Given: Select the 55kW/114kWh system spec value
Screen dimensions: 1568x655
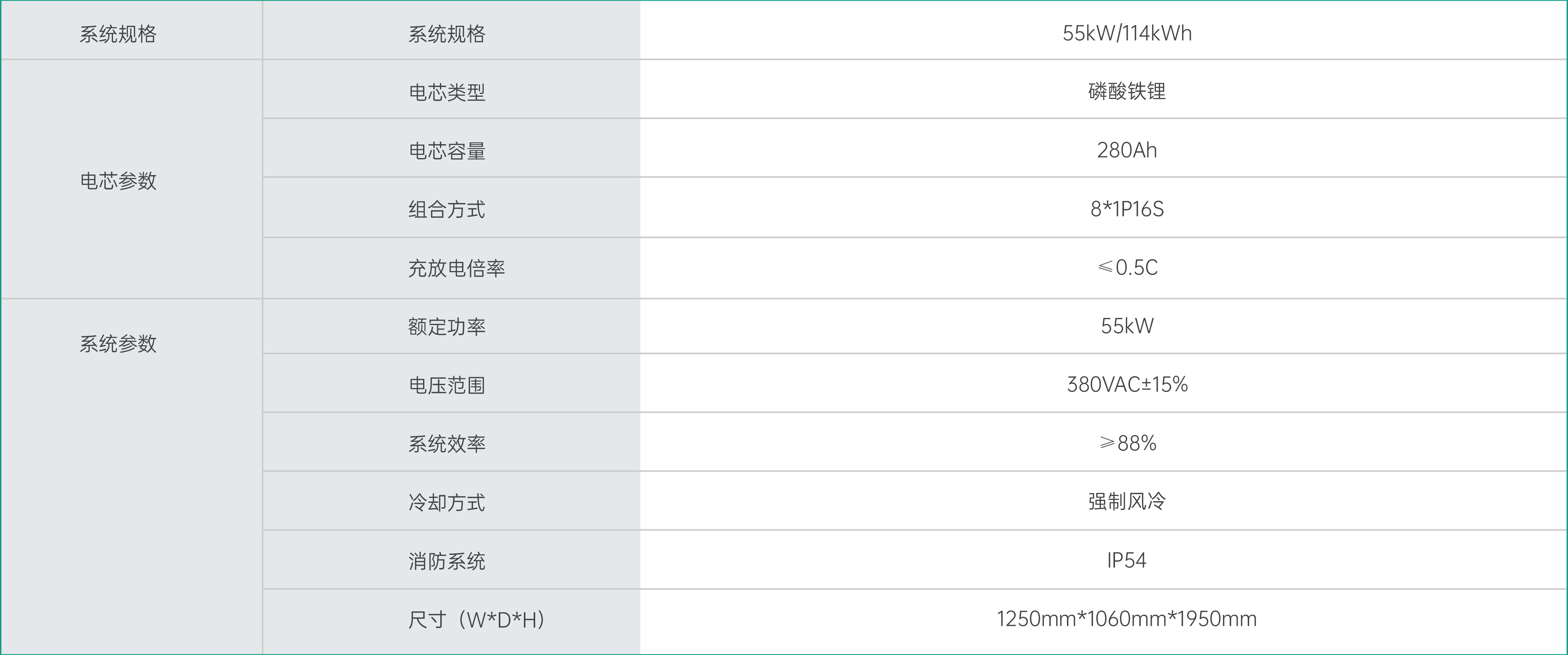Looking at the screenshot, I should (1127, 33).
